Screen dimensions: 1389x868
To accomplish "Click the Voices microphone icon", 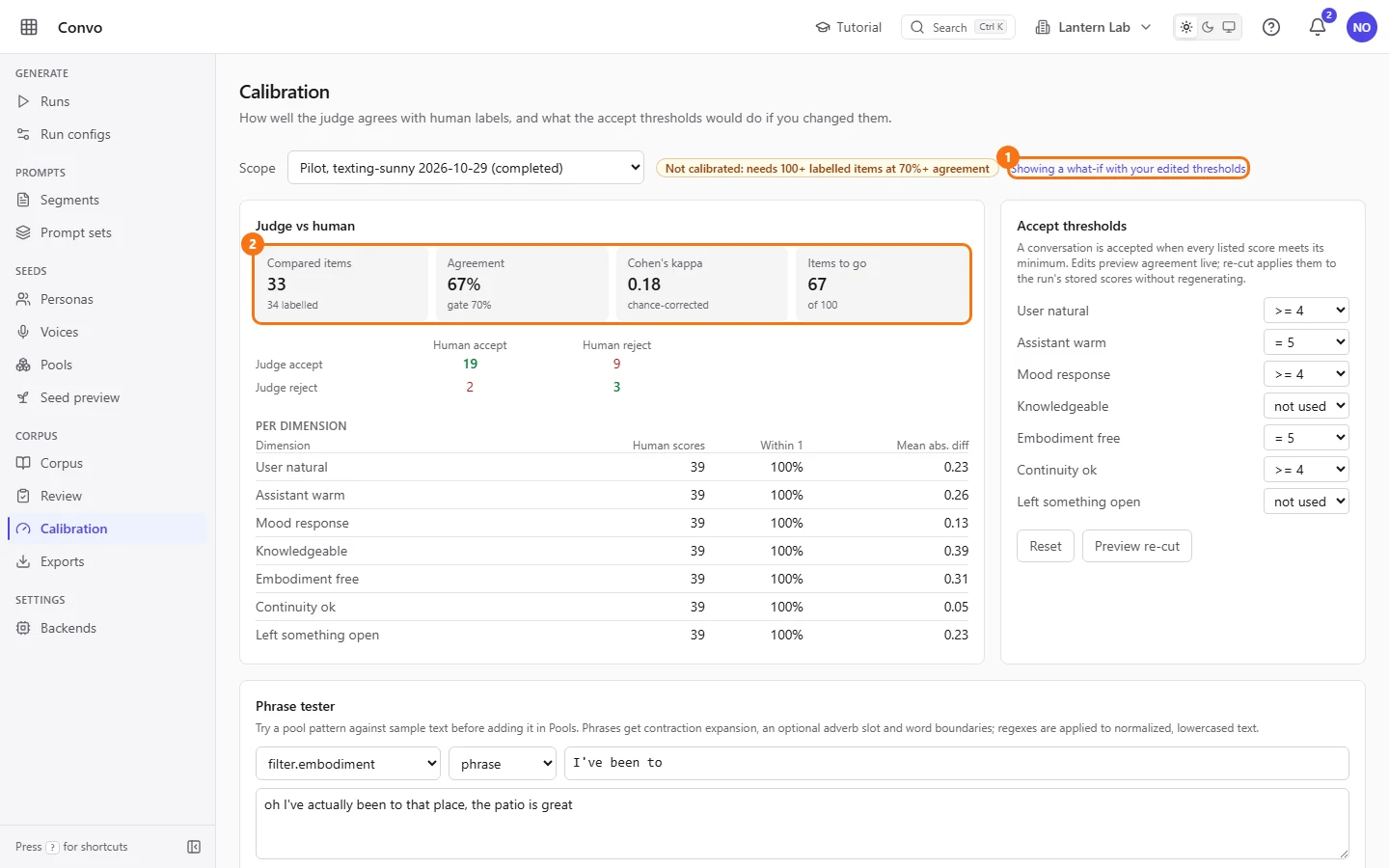I will coord(23,332).
